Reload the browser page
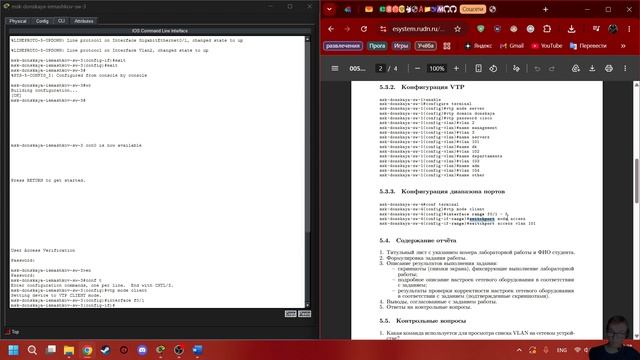 click(364, 29)
